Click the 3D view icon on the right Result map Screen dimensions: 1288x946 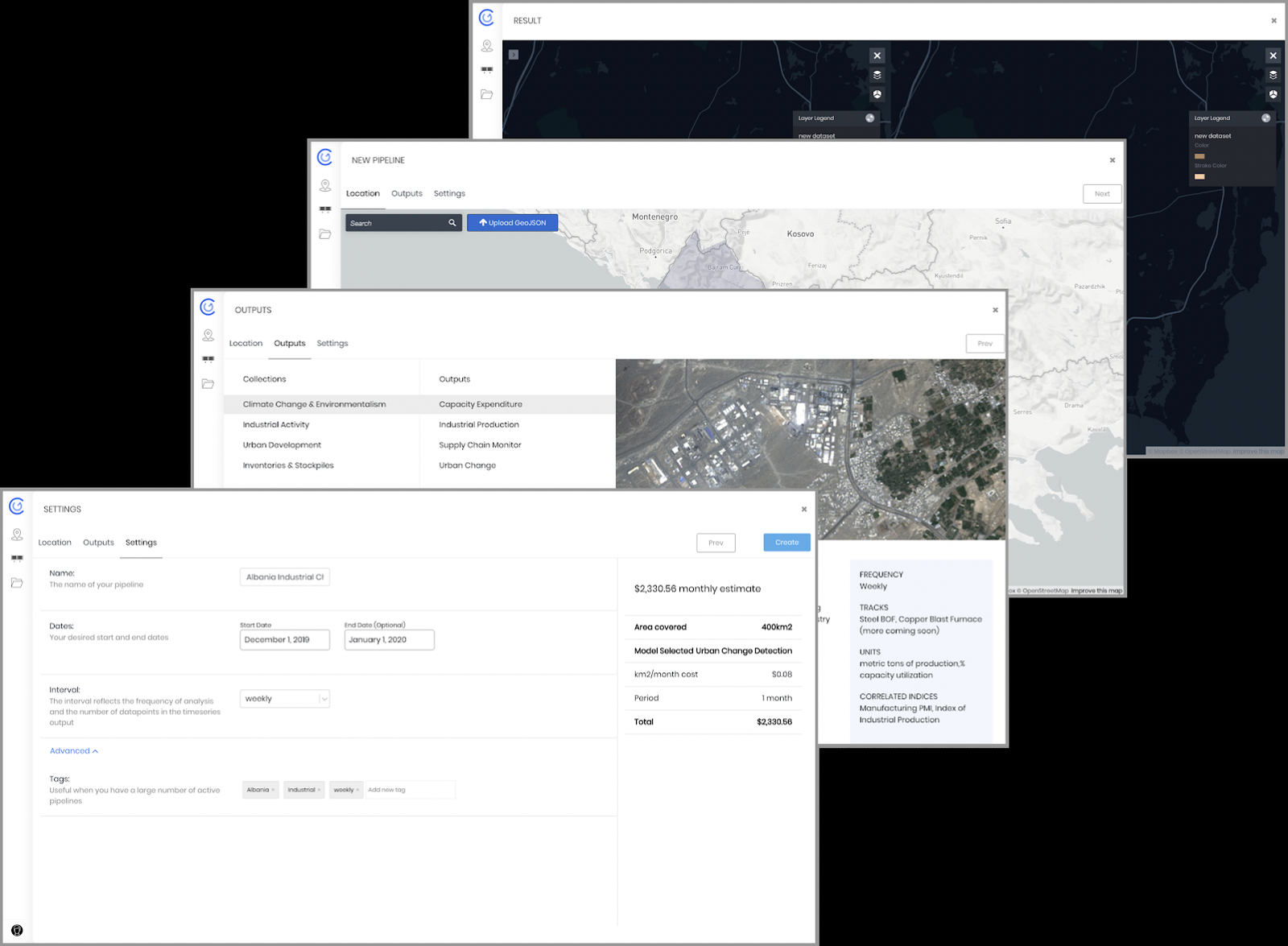(x=1273, y=94)
